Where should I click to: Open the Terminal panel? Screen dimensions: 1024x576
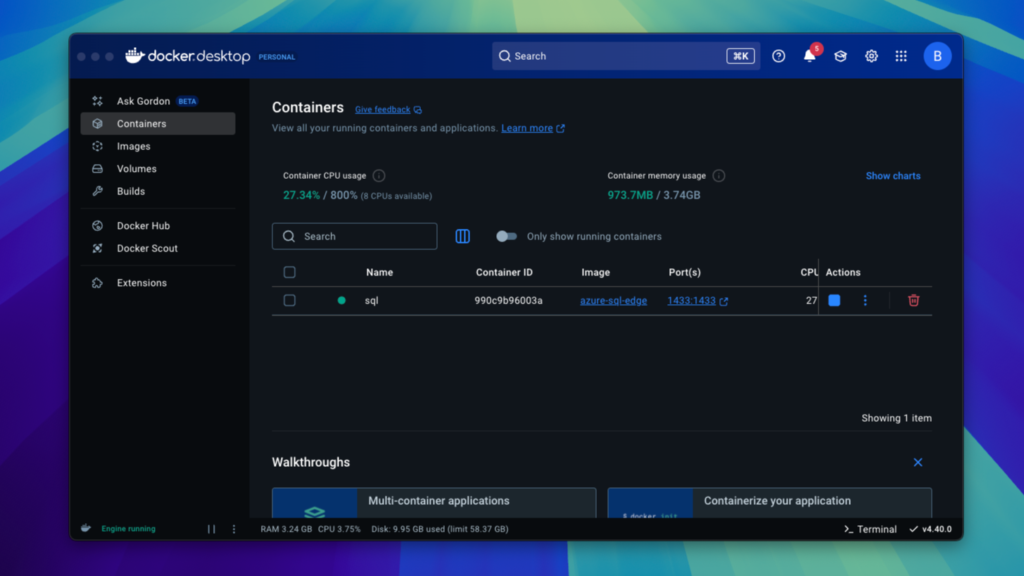pos(870,529)
